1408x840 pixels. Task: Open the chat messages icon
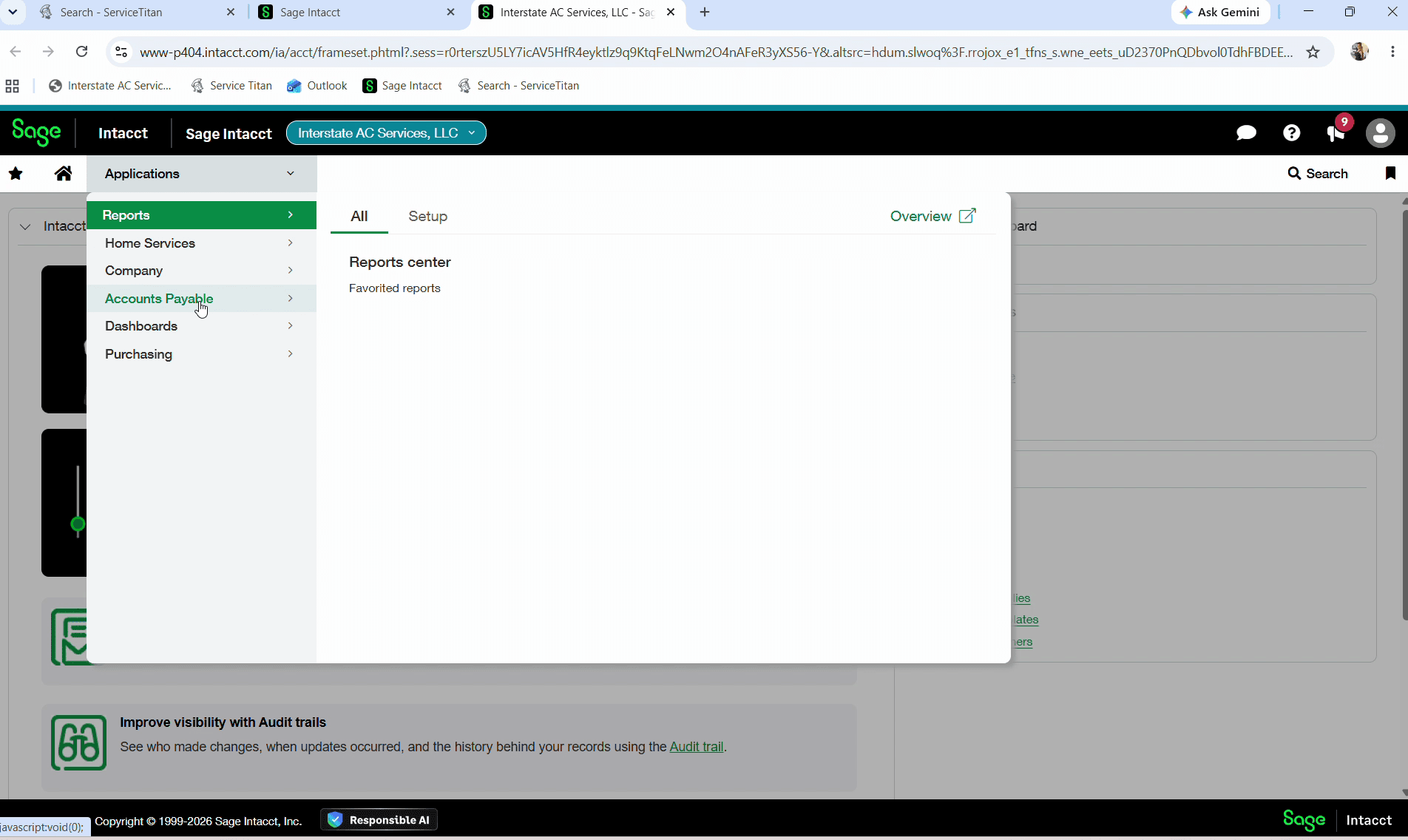1246,133
